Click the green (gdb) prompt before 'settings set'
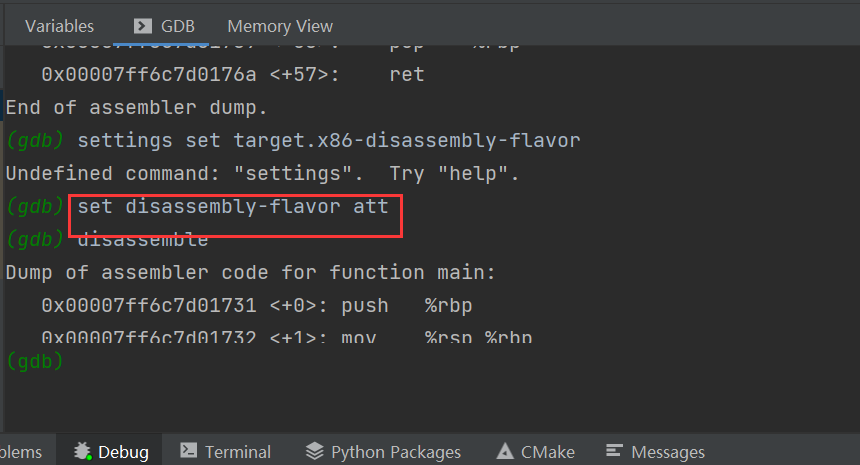Screen dimensions: 860x465 click(35, 141)
